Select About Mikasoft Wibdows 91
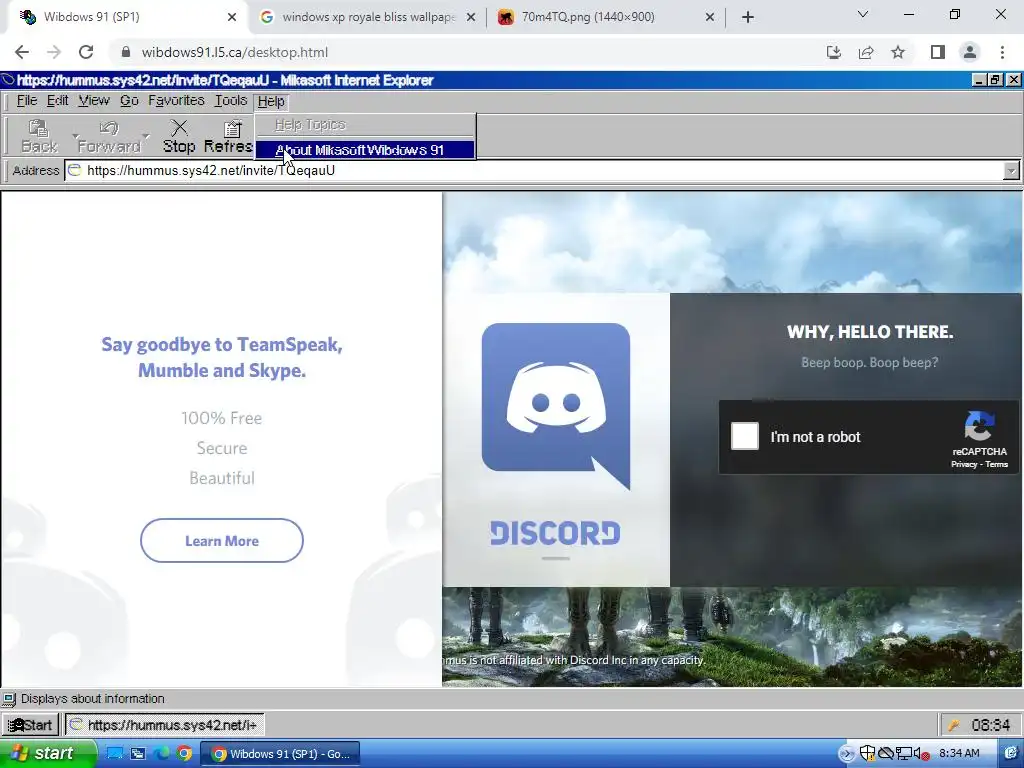 pos(365,150)
